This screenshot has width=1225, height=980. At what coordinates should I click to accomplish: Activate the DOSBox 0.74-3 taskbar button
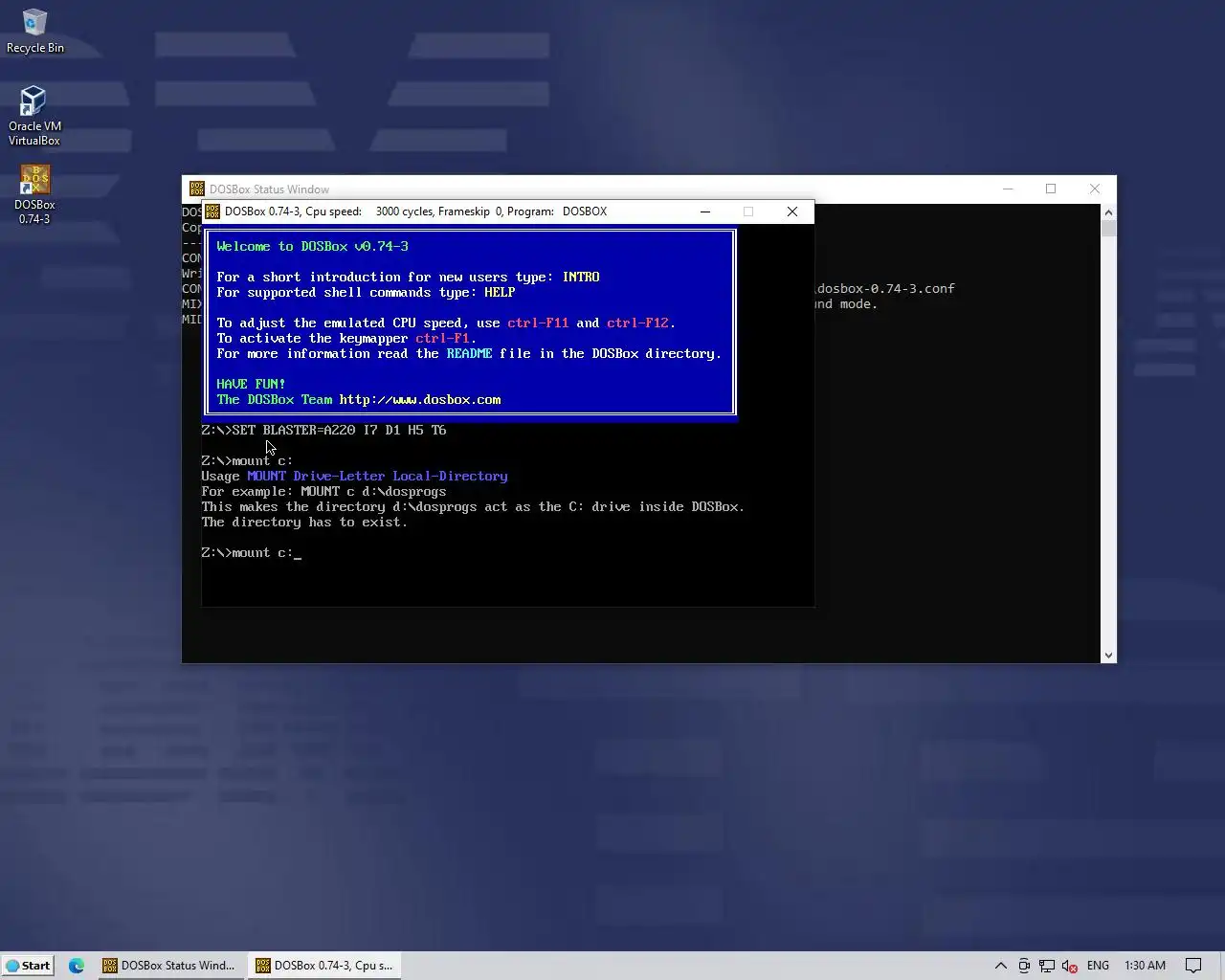point(325,965)
